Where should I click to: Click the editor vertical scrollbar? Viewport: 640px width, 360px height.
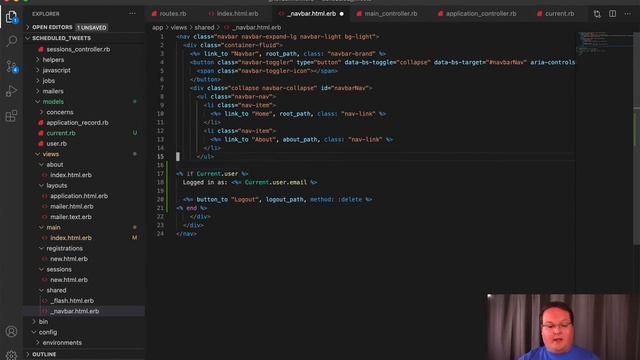(636, 139)
